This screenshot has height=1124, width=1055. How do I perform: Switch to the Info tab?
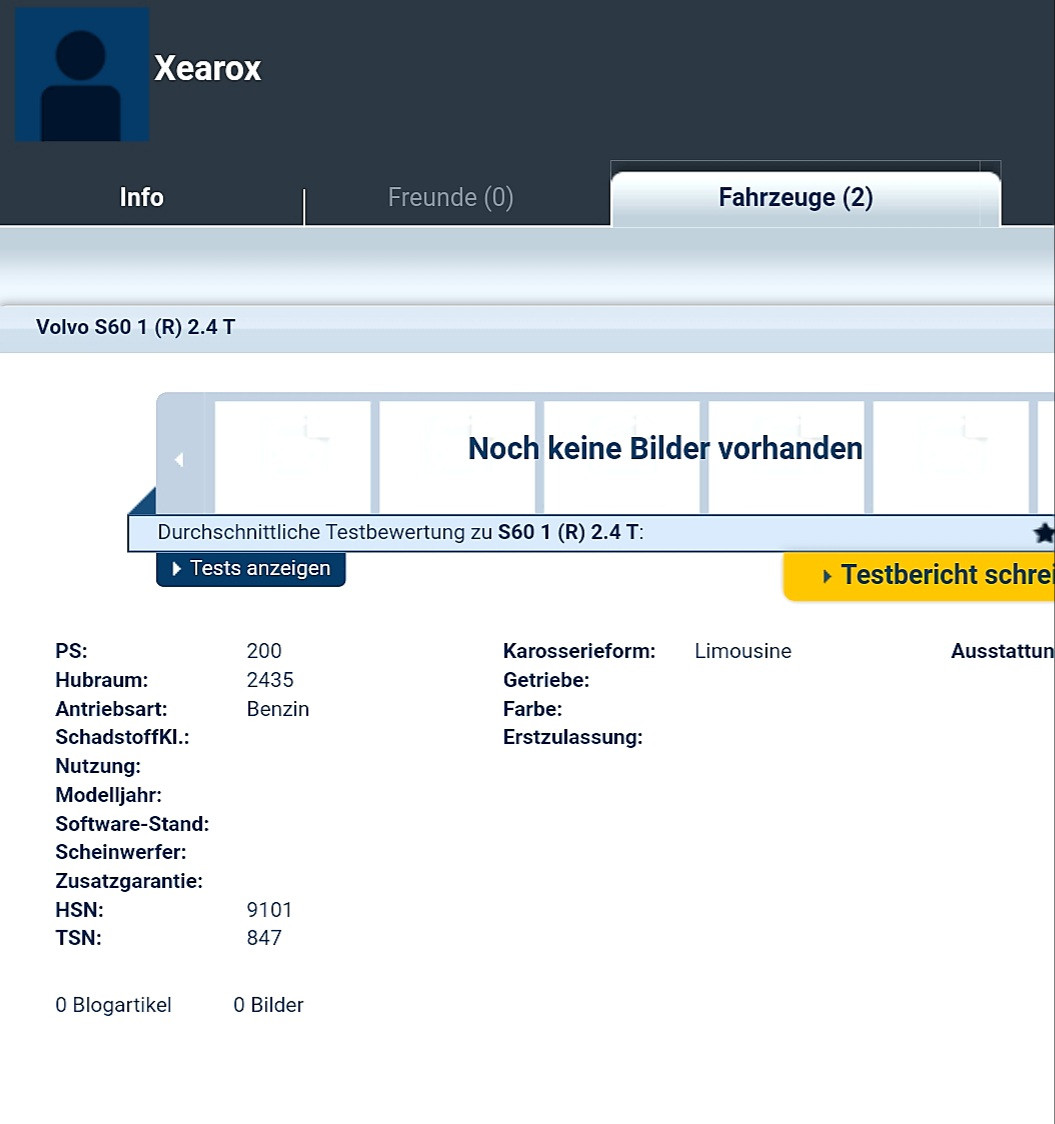coord(140,197)
